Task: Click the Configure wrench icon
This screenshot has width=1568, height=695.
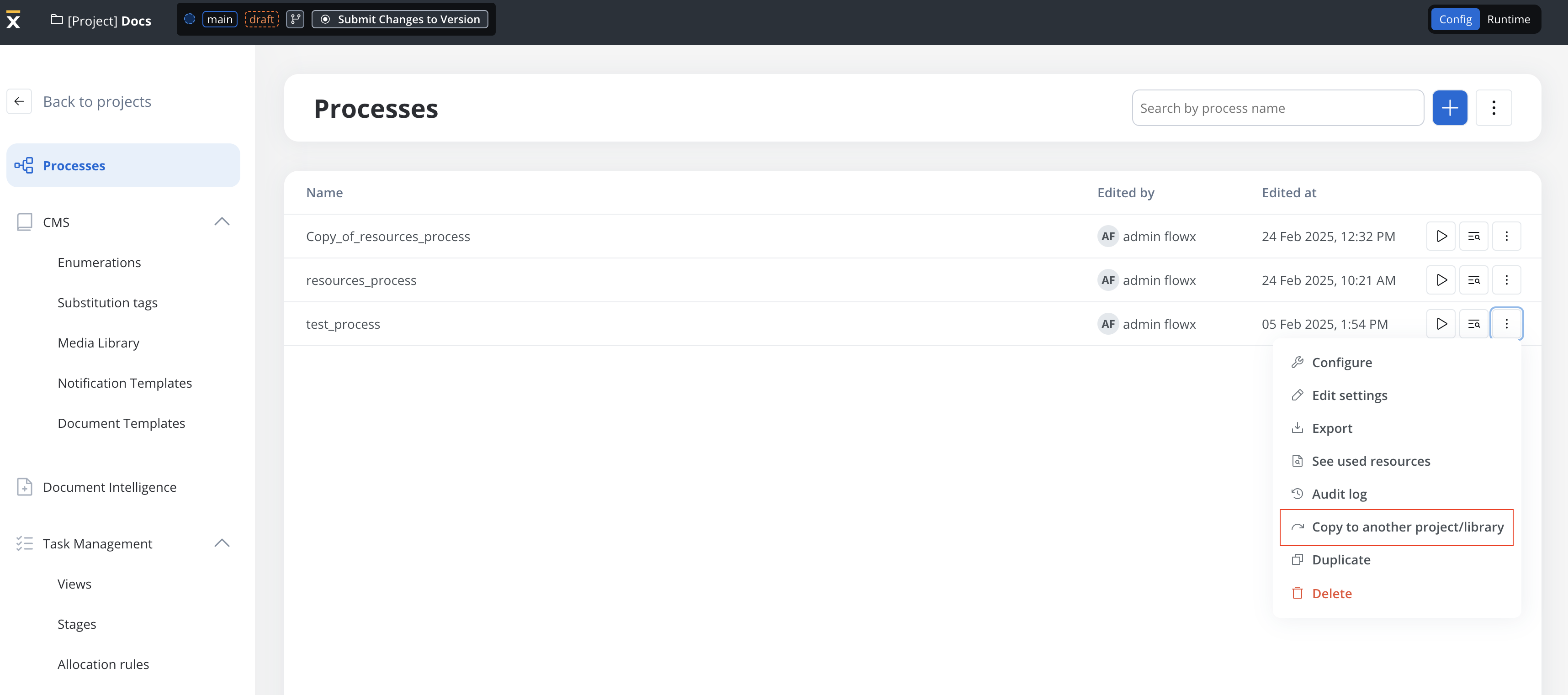Action: point(1297,362)
